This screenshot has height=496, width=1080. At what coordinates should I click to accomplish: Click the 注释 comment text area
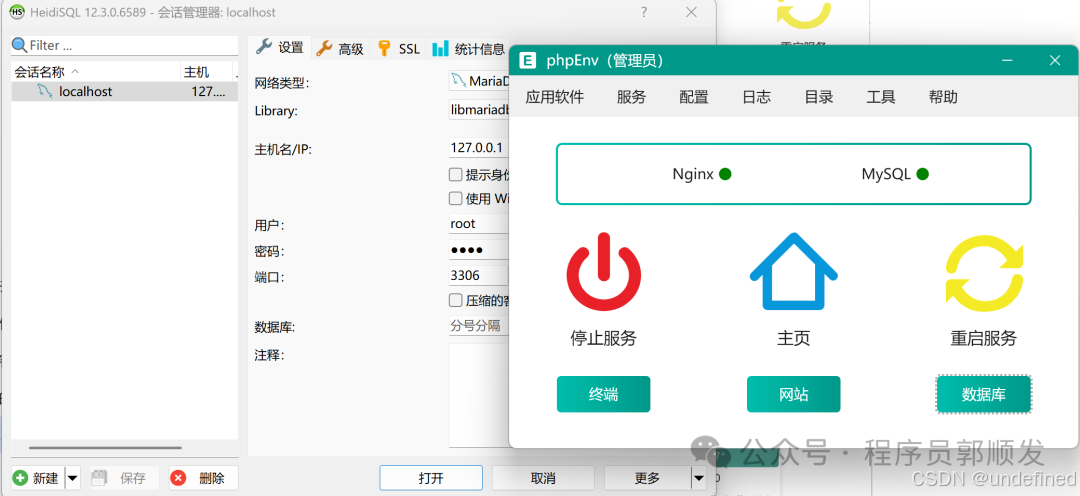point(479,395)
